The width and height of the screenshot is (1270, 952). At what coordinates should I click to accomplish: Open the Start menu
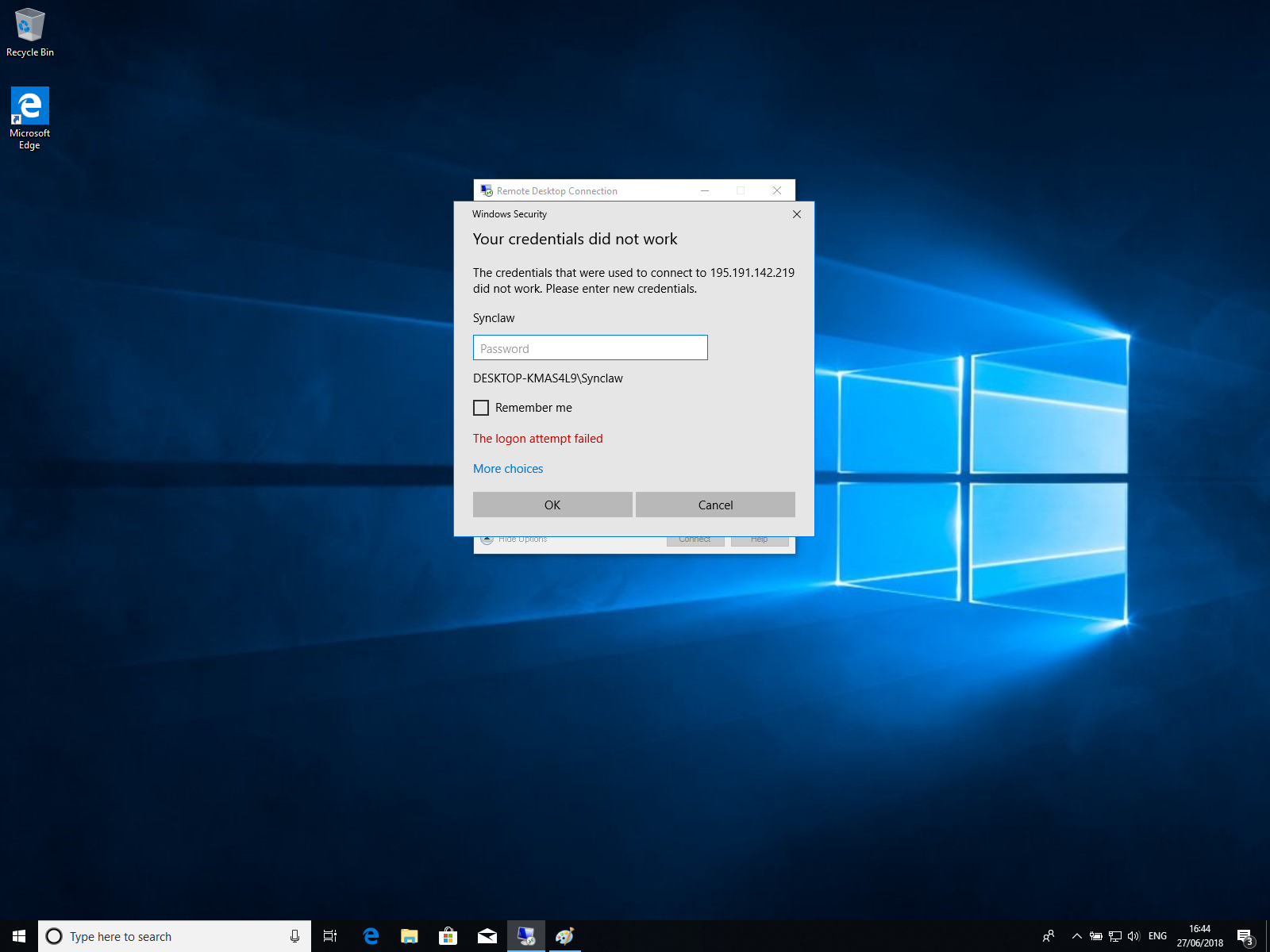pyautogui.click(x=19, y=936)
